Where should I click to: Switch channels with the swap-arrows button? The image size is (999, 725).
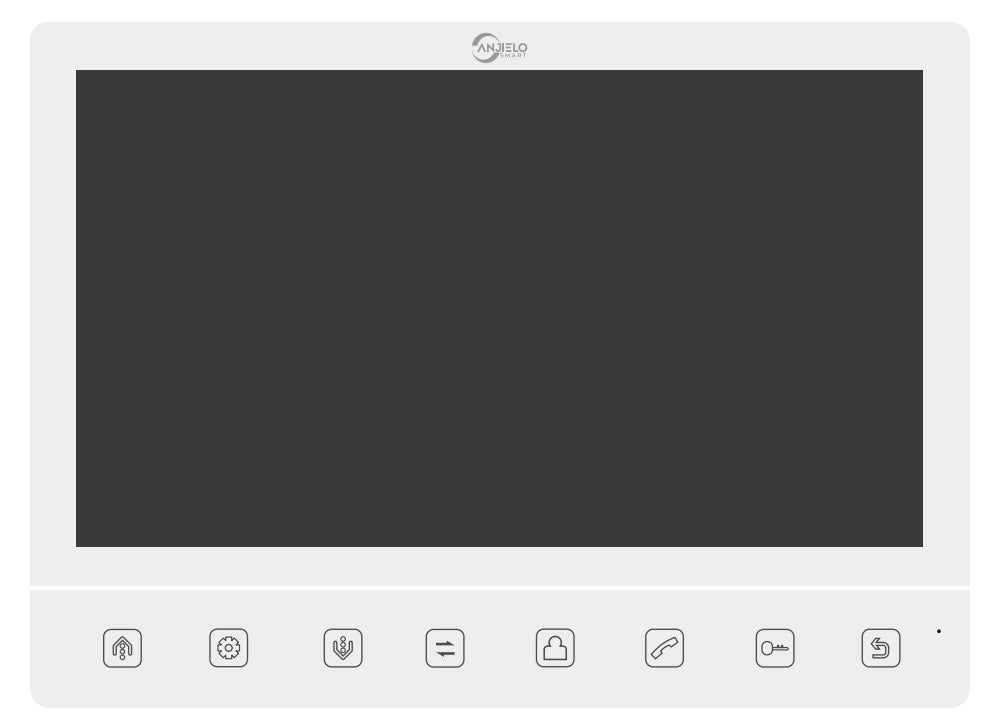click(445, 648)
